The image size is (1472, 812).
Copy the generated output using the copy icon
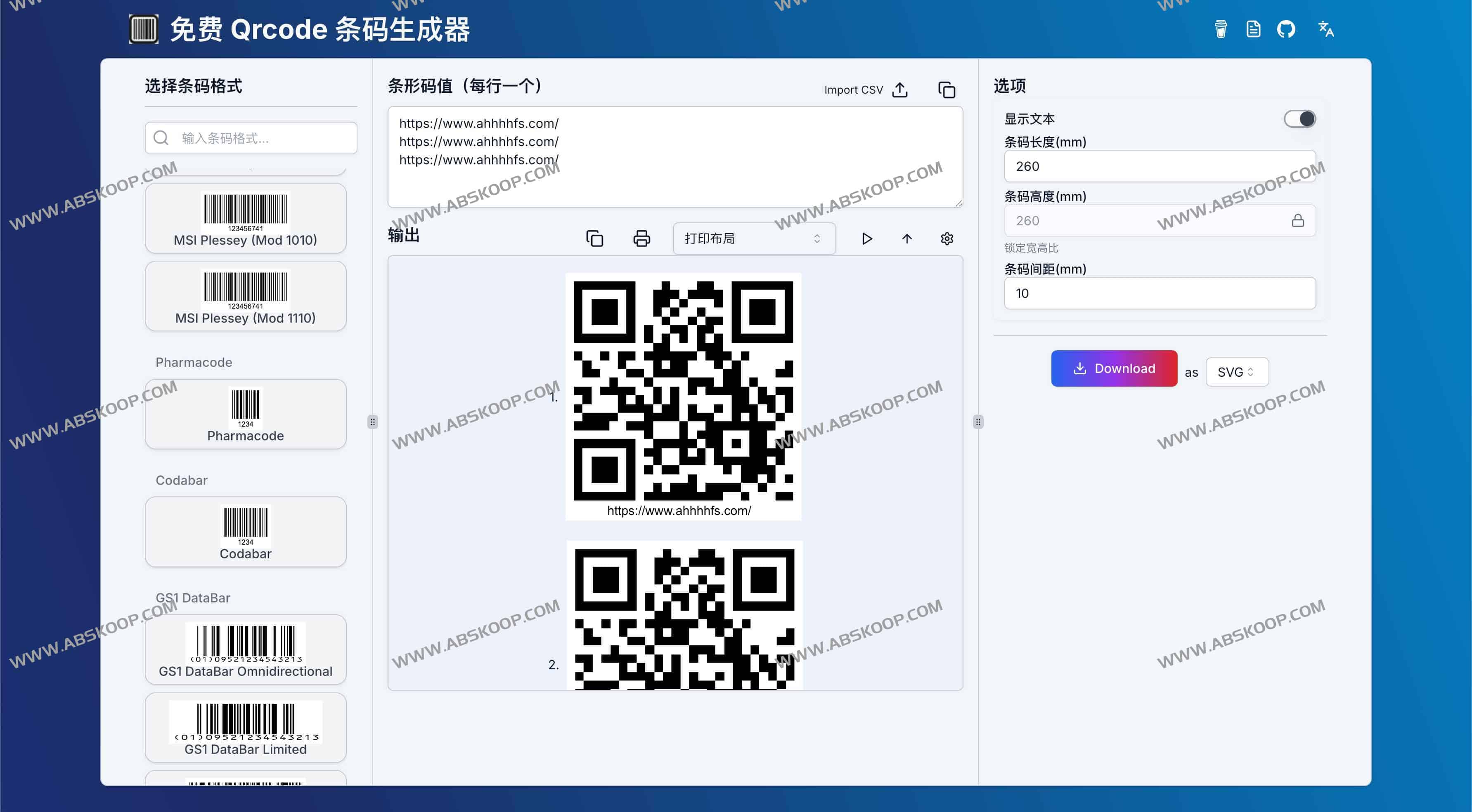(595, 238)
